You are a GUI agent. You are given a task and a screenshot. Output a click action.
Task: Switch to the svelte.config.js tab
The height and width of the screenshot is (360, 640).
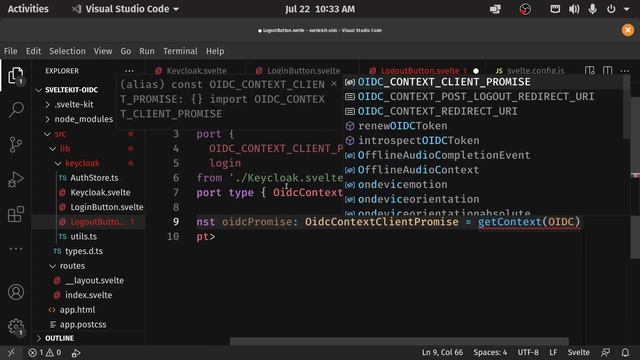[535, 71]
